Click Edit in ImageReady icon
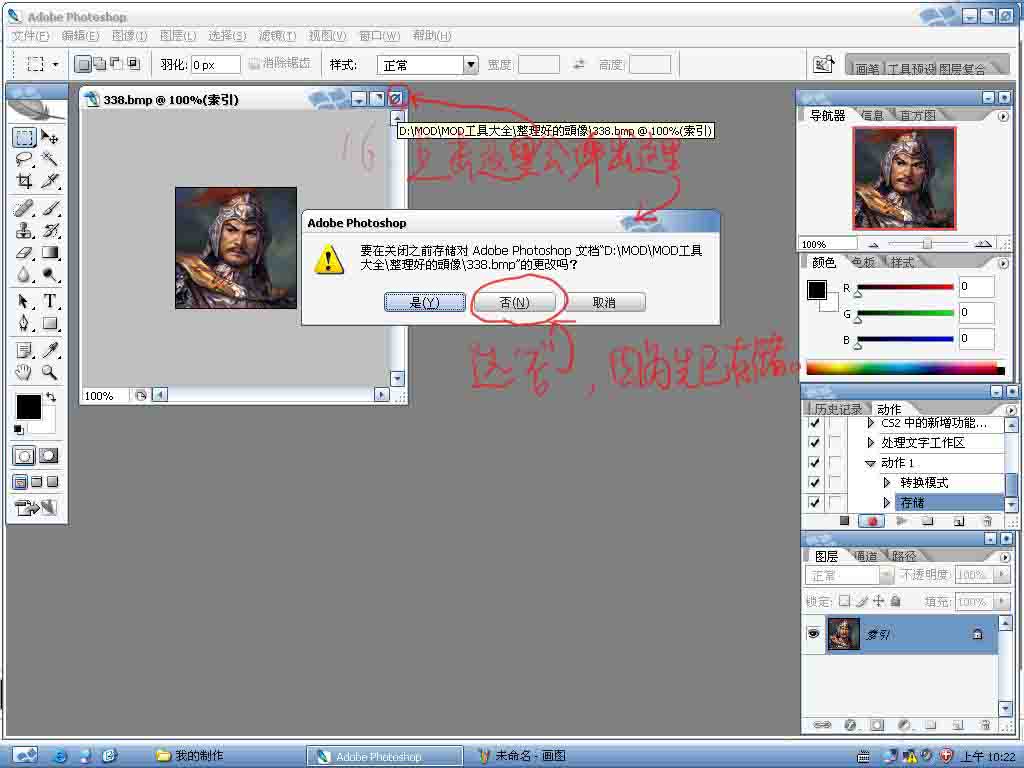The image size is (1024, 768). click(35, 507)
